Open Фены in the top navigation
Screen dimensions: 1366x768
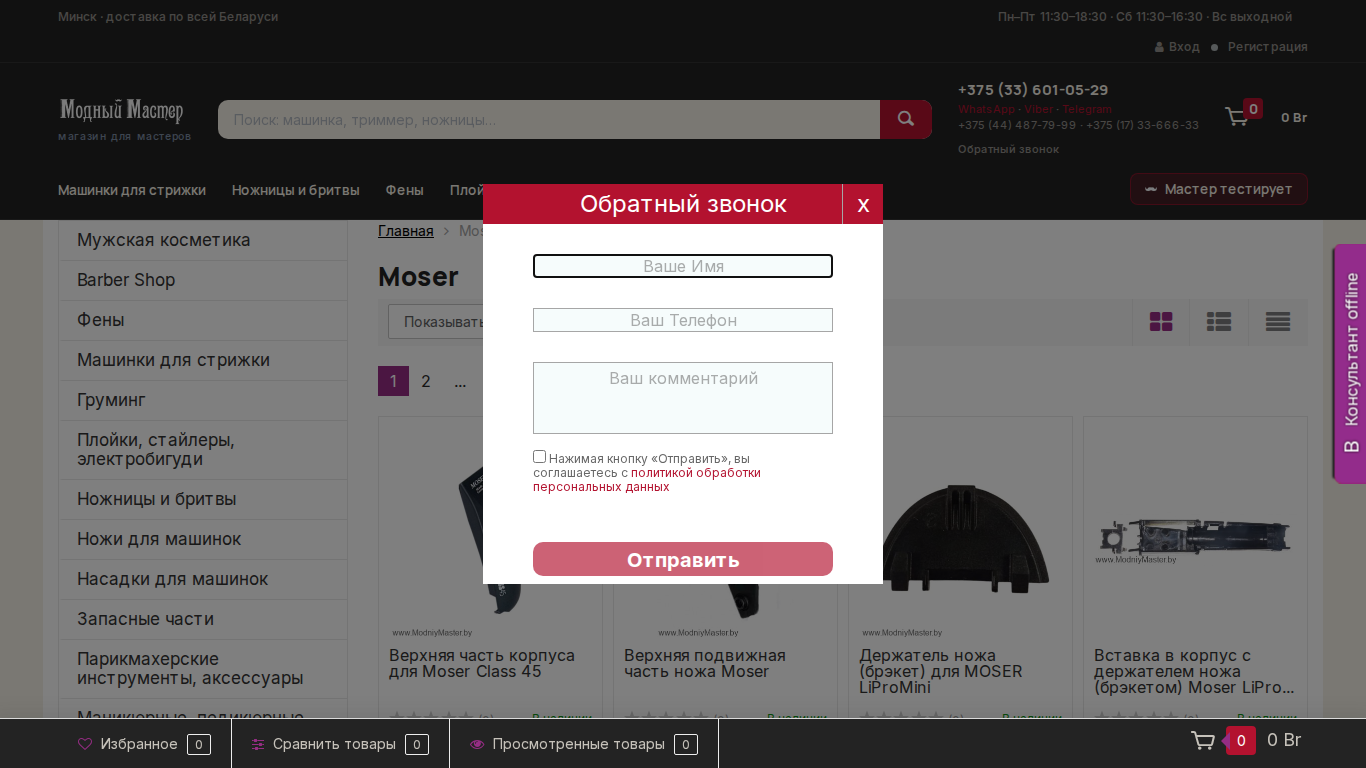click(x=404, y=190)
